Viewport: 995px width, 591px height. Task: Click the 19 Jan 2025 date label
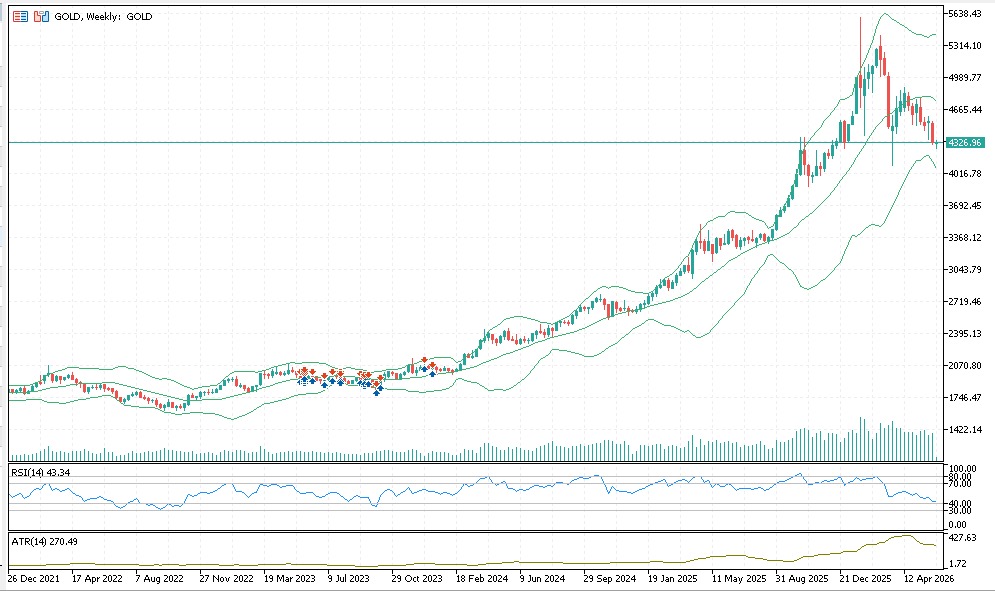click(673, 578)
